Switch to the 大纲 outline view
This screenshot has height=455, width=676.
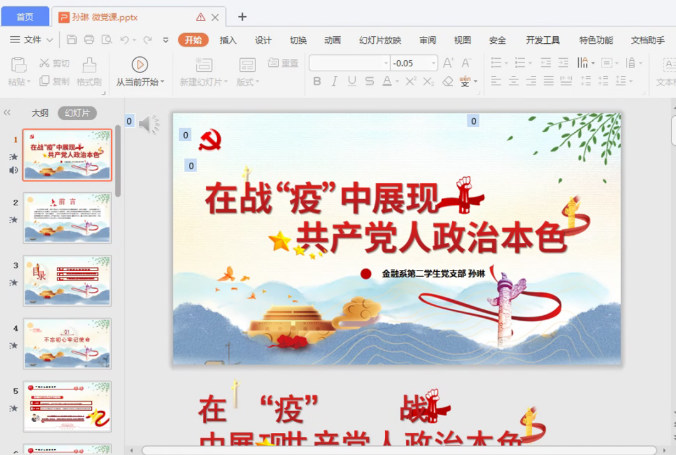point(40,113)
